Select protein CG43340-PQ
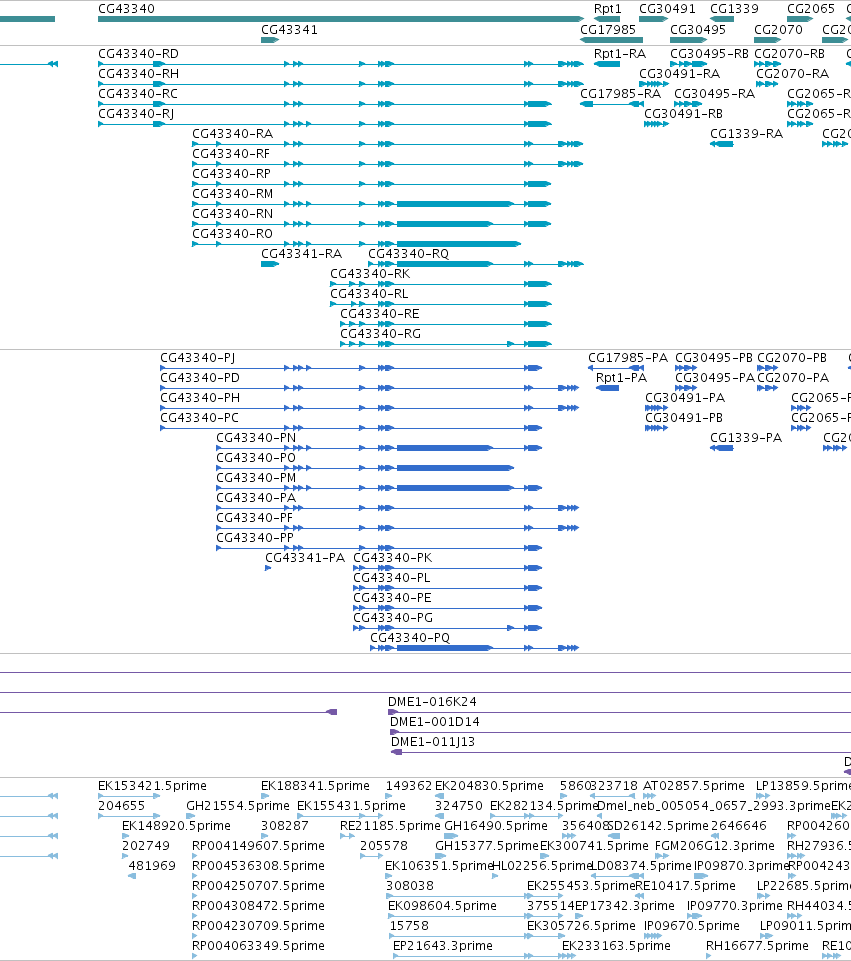Viewport: 851px width, 961px height. point(410,638)
